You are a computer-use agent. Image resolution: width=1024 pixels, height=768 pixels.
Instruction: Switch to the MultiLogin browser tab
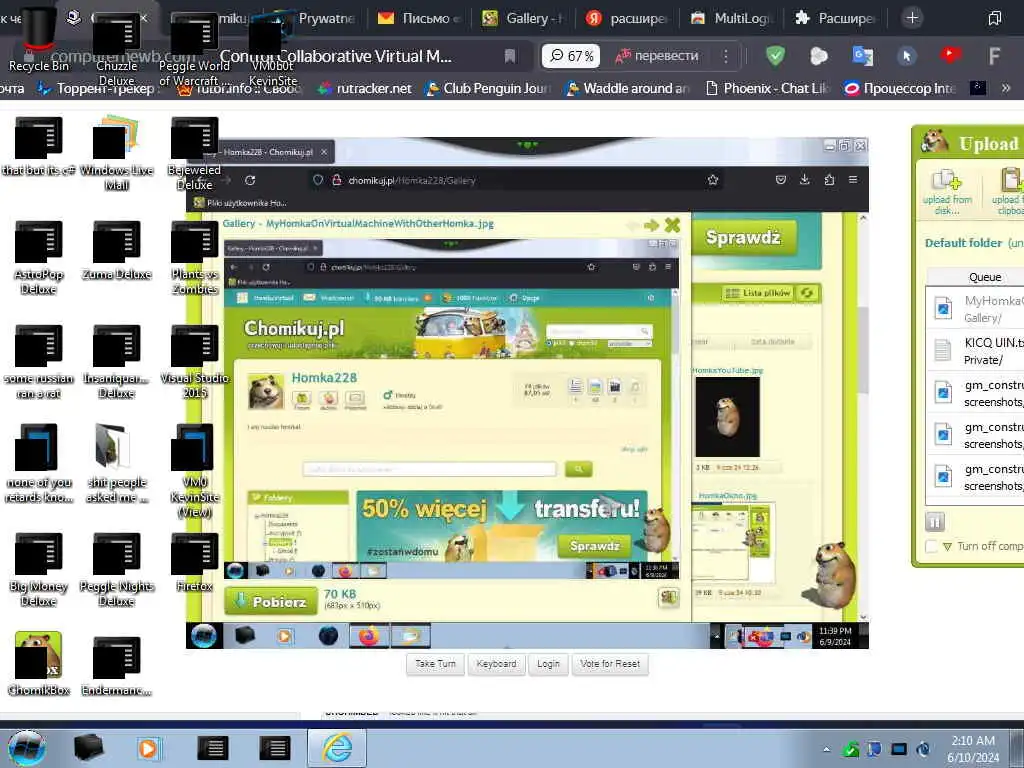click(731, 18)
